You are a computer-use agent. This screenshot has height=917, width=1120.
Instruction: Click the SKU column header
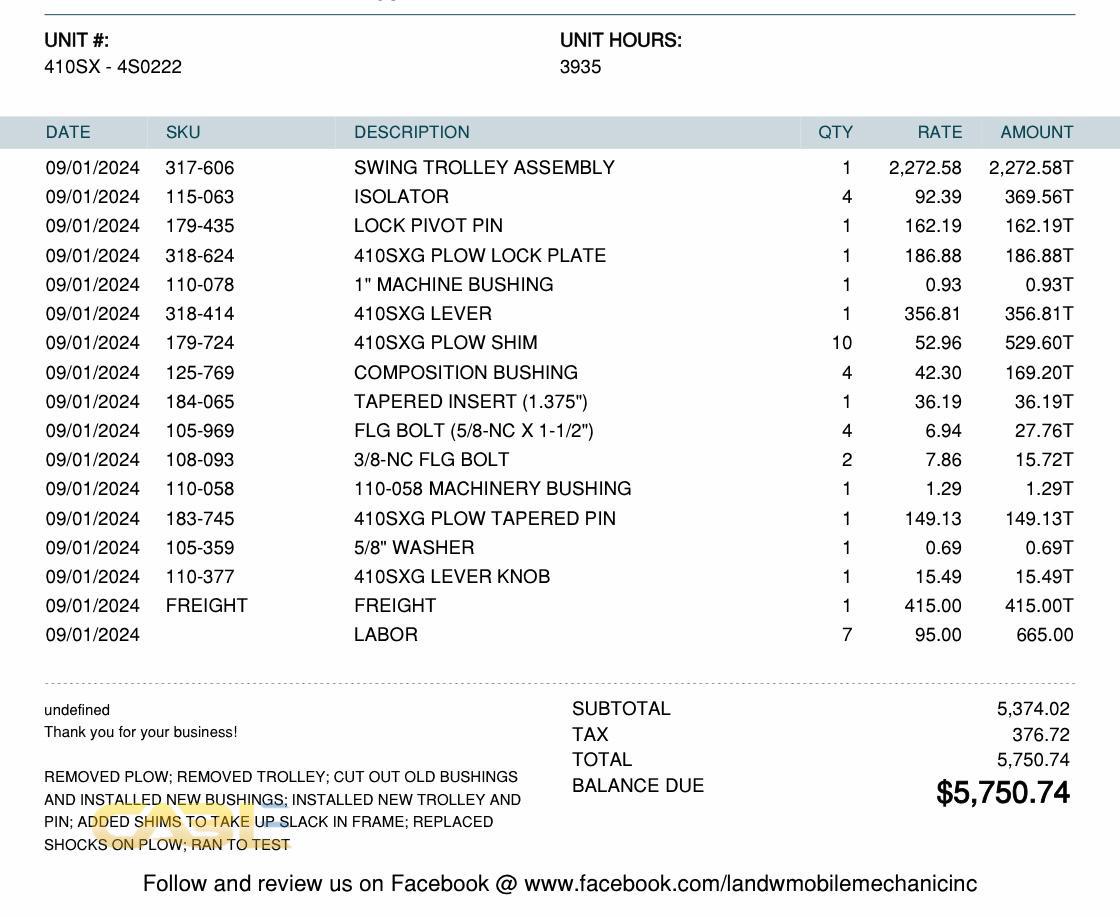pyautogui.click(x=183, y=132)
